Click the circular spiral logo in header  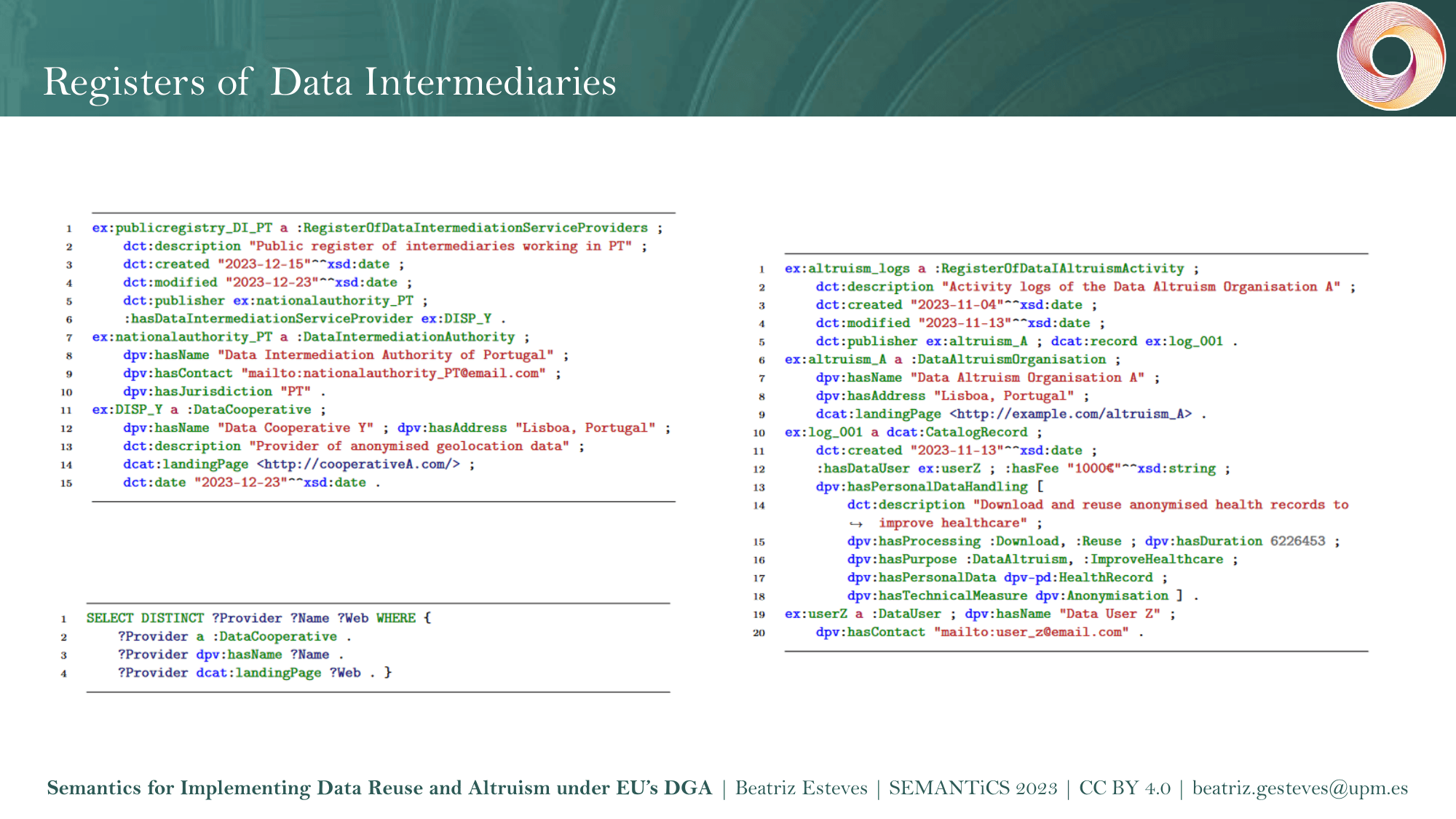click(x=1391, y=56)
